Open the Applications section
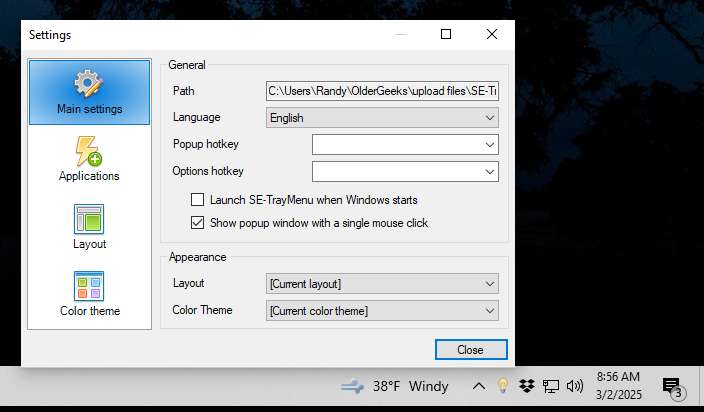Viewport: 704px width, 412px height. [x=89, y=159]
